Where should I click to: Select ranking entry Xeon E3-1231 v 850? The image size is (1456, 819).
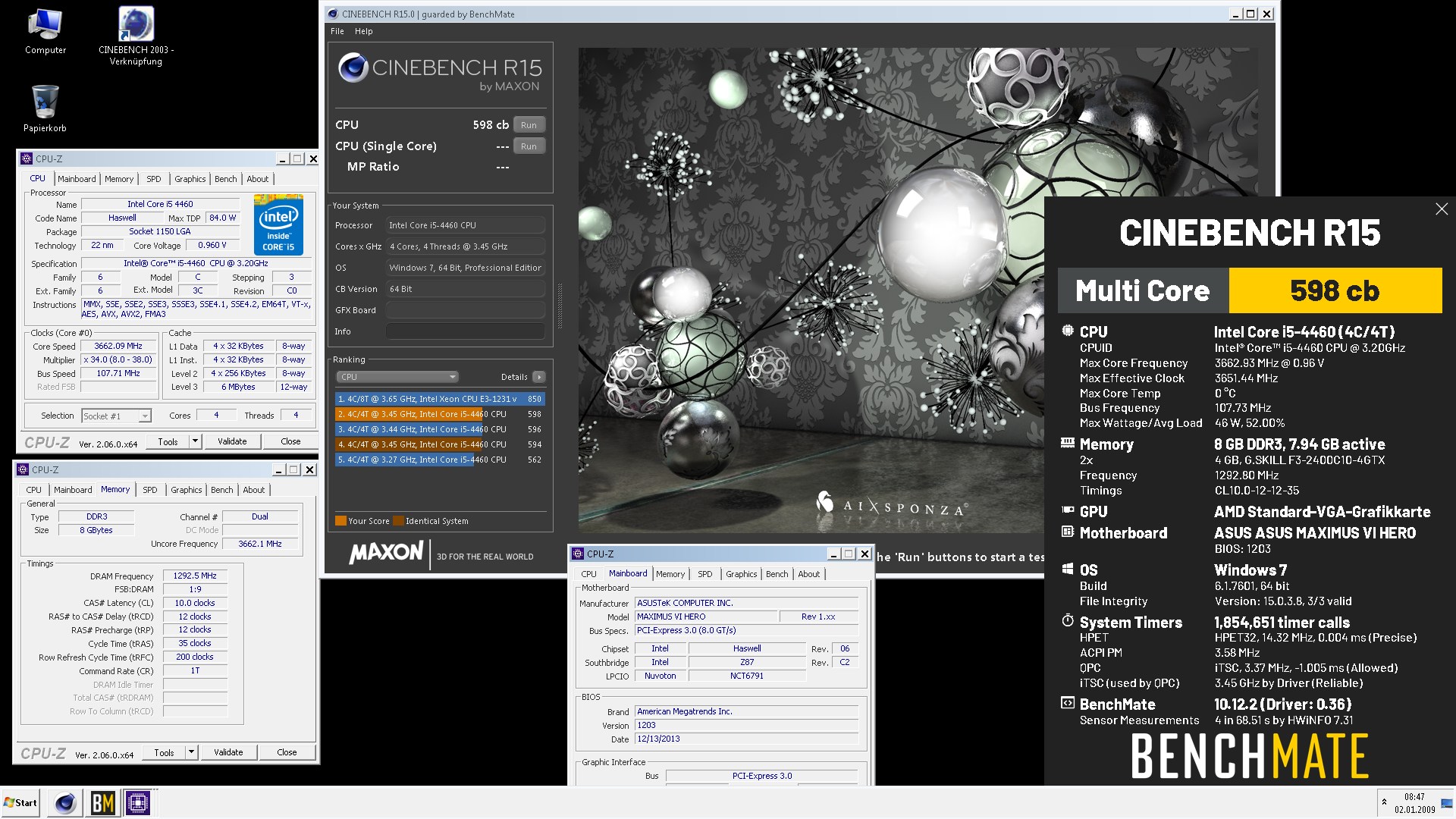coord(440,399)
